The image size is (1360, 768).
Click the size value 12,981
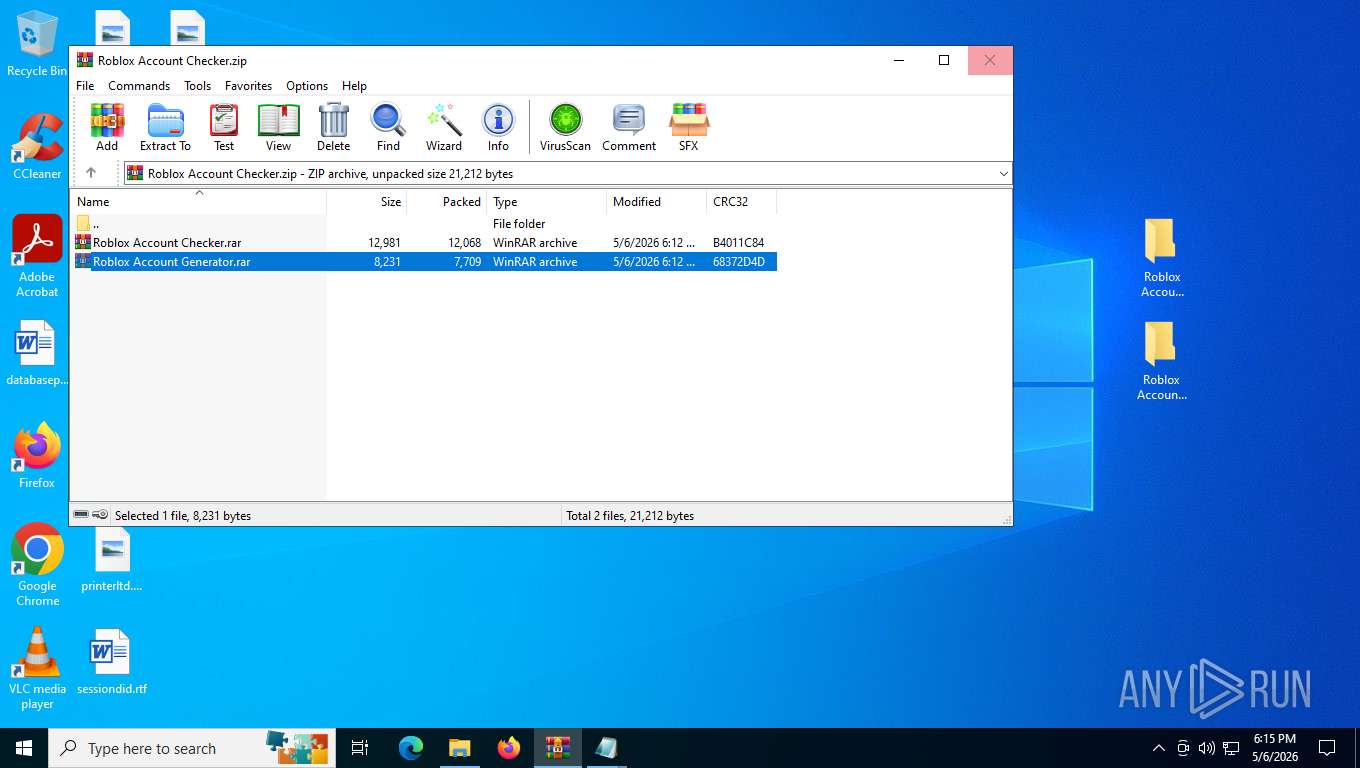pyautogui.click(x=384, y=243)
